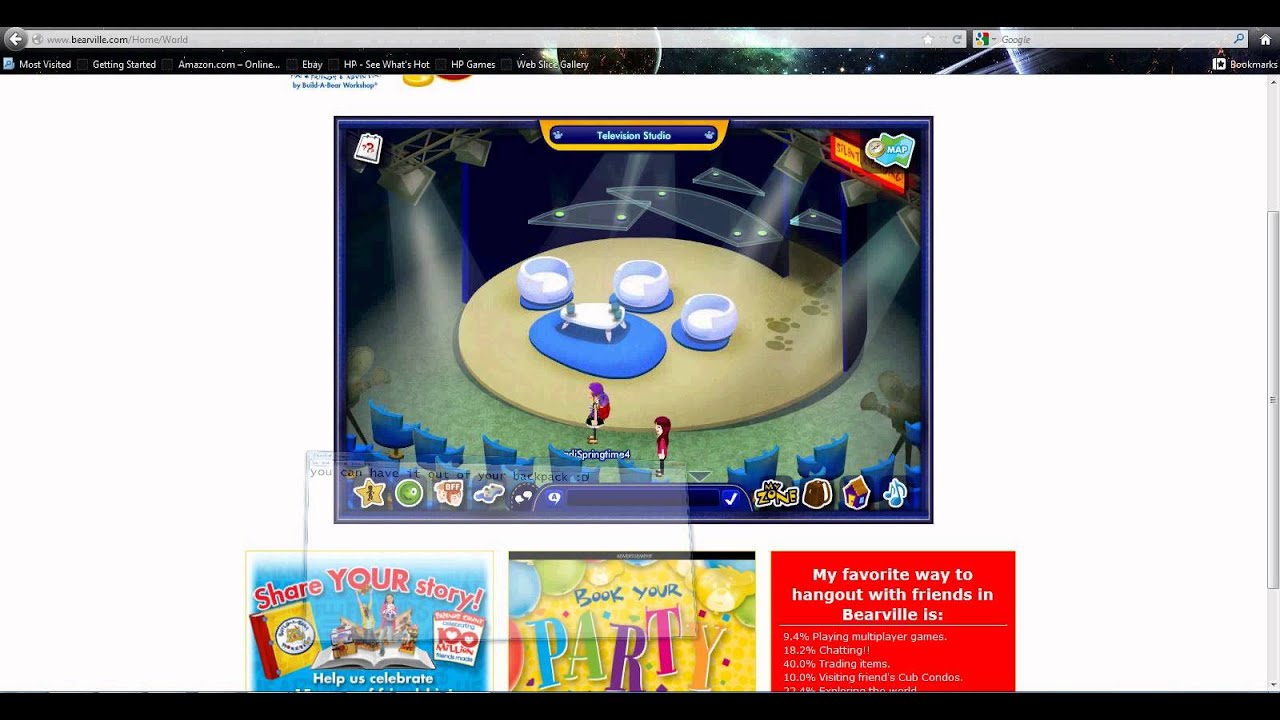Click in the game chat input field
This screenshot has width=1280, height=720.
(x=643, y=498)
